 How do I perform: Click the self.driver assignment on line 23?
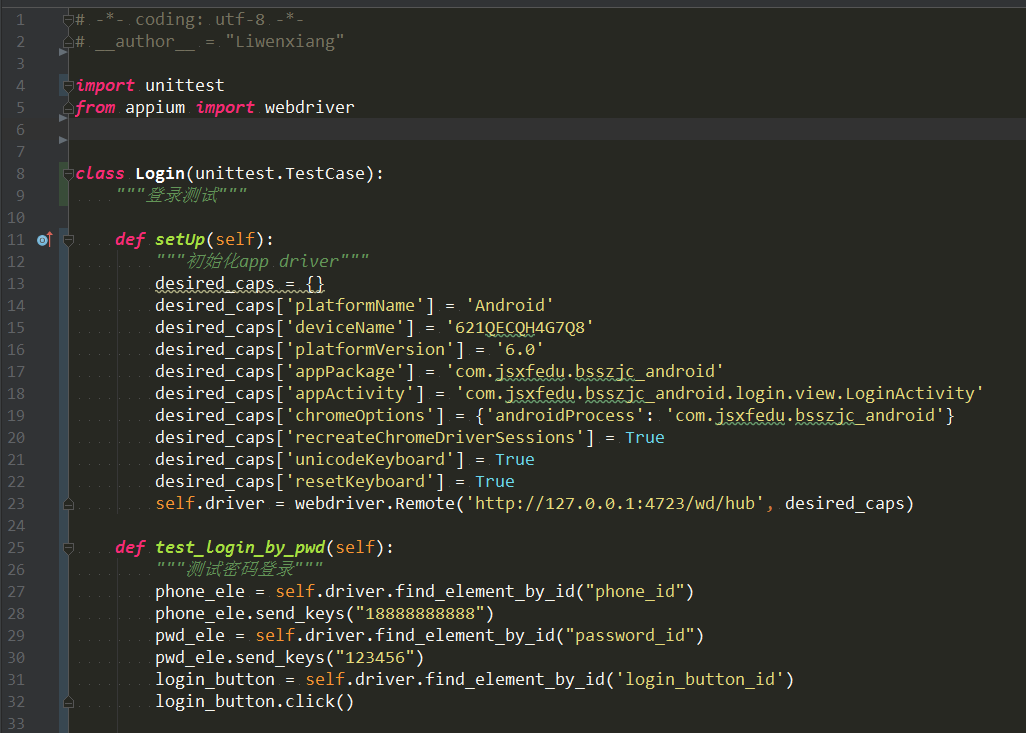click(x=209, y=504)
